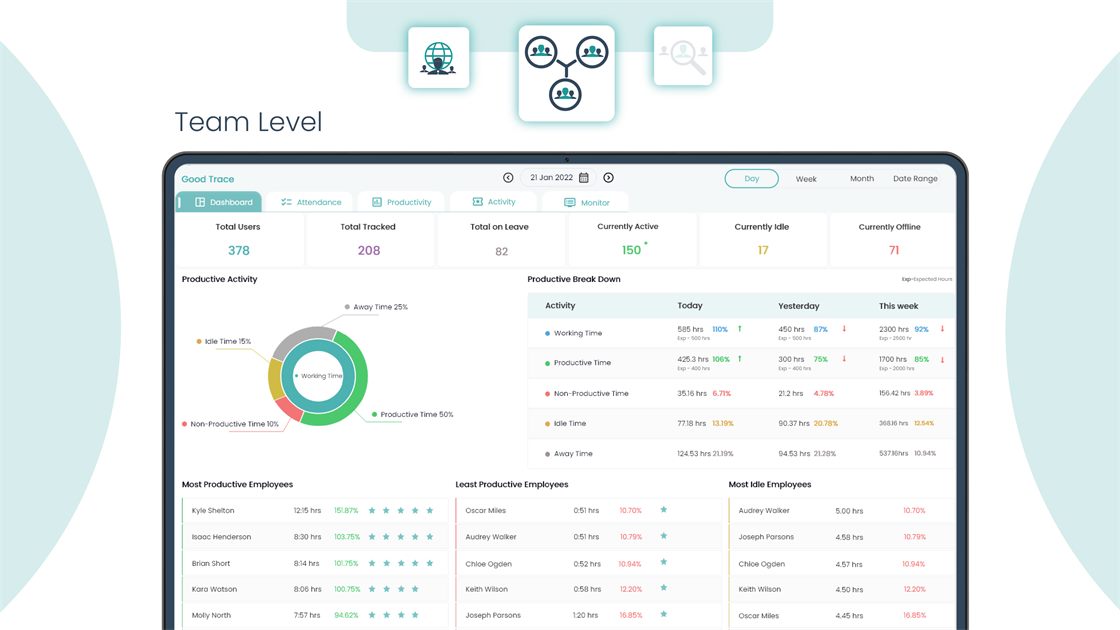Click the Productive Time 50% legend label

(412, 414)
